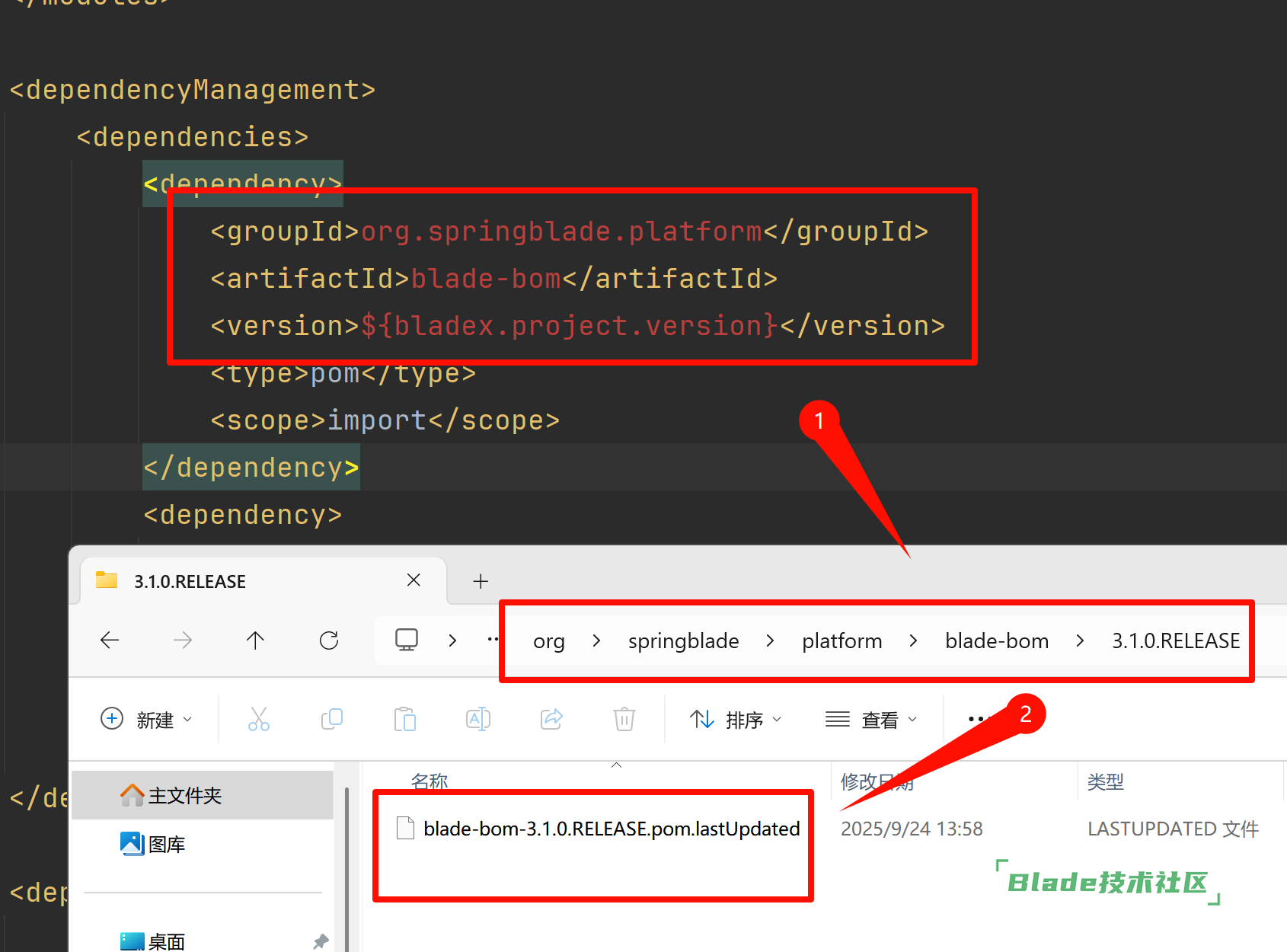Image resolution: width=1287 pixels, height=952 pixels.
Task: Select 3.1.0.RELEASE breadcrumb segment
Action: pyautogui.click(x=1176, y=641)
